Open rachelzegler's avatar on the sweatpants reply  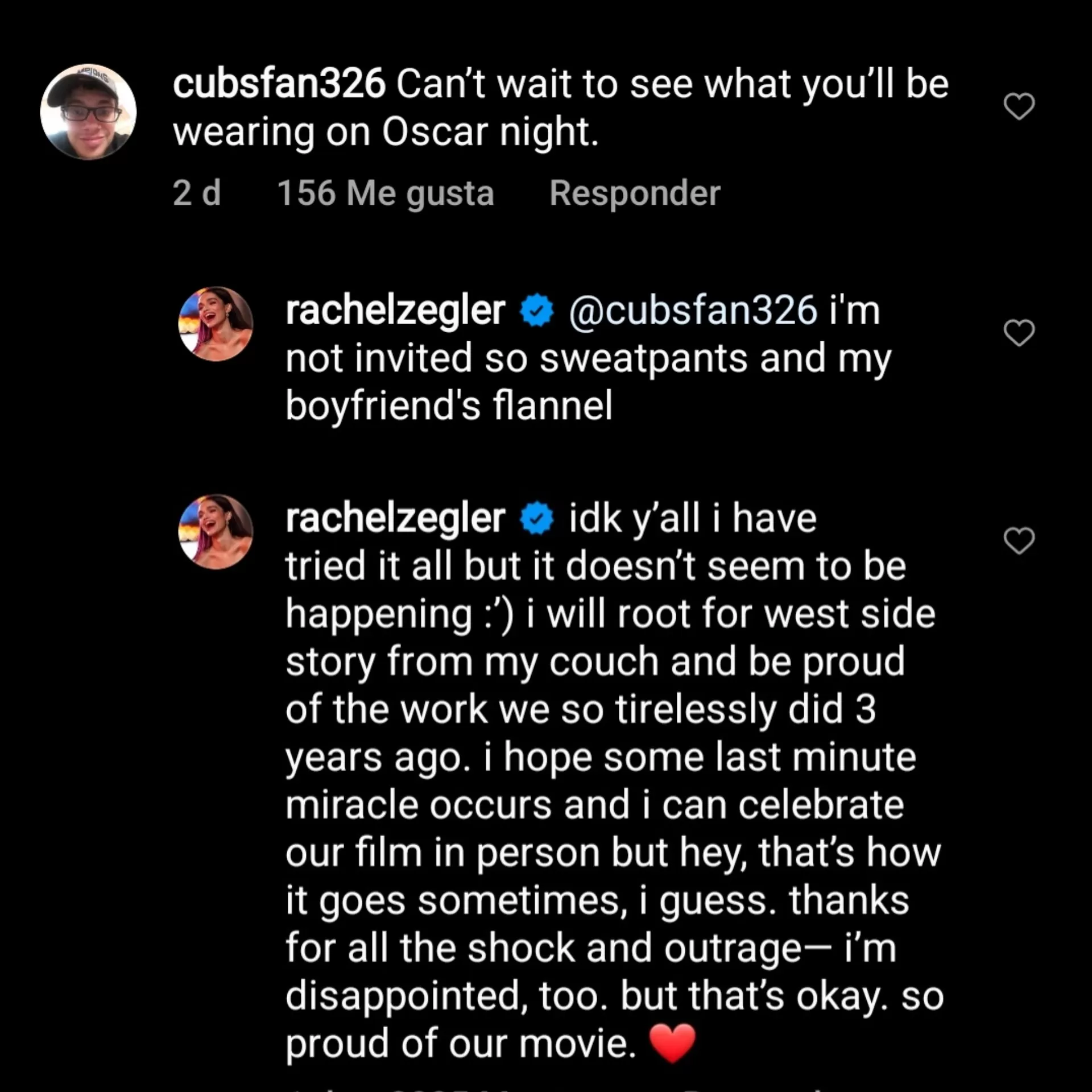(x=216, y=324)
